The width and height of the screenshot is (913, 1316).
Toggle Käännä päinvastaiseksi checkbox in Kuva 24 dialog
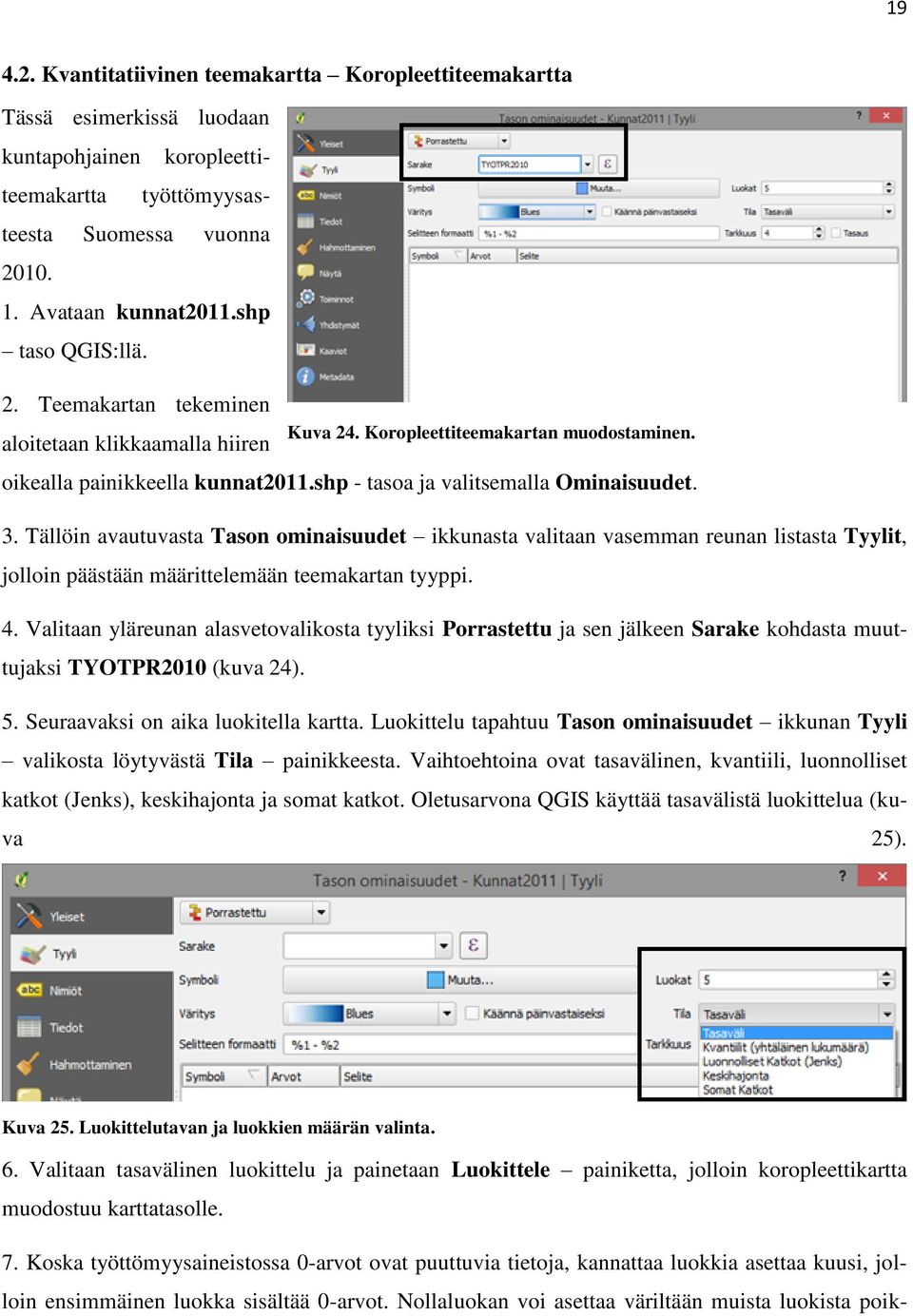pyautogui.click(x=606, y=211)
